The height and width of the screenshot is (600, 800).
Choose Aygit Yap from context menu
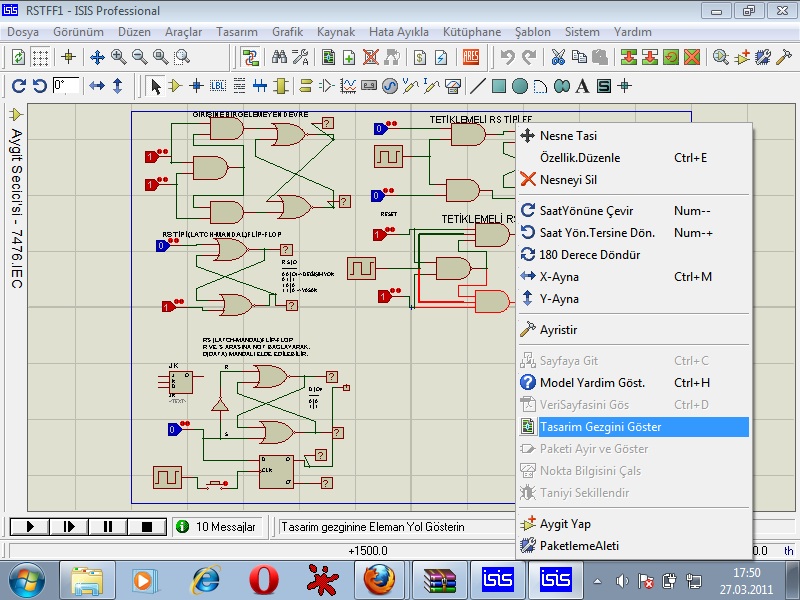point(633,524)
